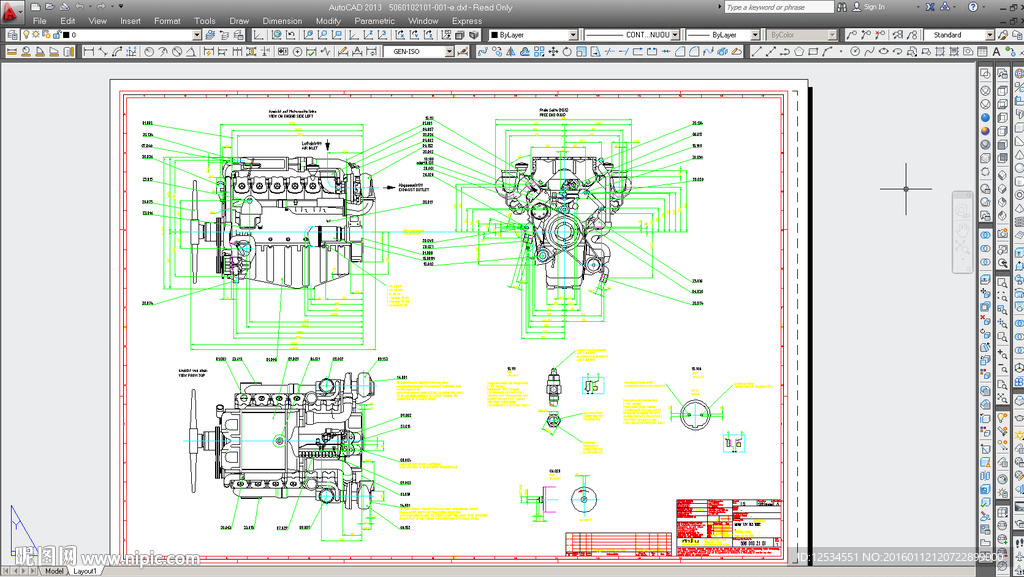Click the Rotate tool icon
This screenshot has height=577, width=1024.
tap(567, 52)
